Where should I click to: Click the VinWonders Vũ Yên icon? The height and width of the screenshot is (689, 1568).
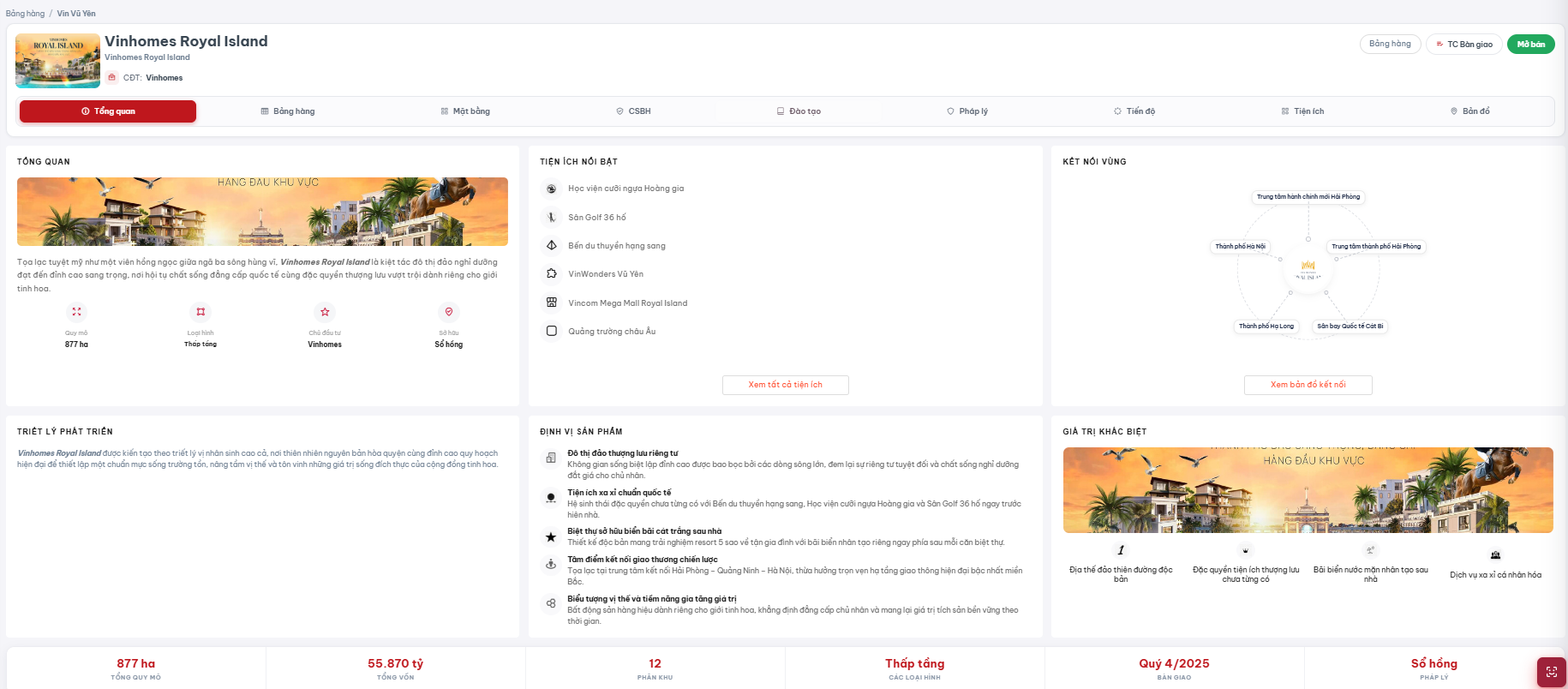(x=552, y=274)
